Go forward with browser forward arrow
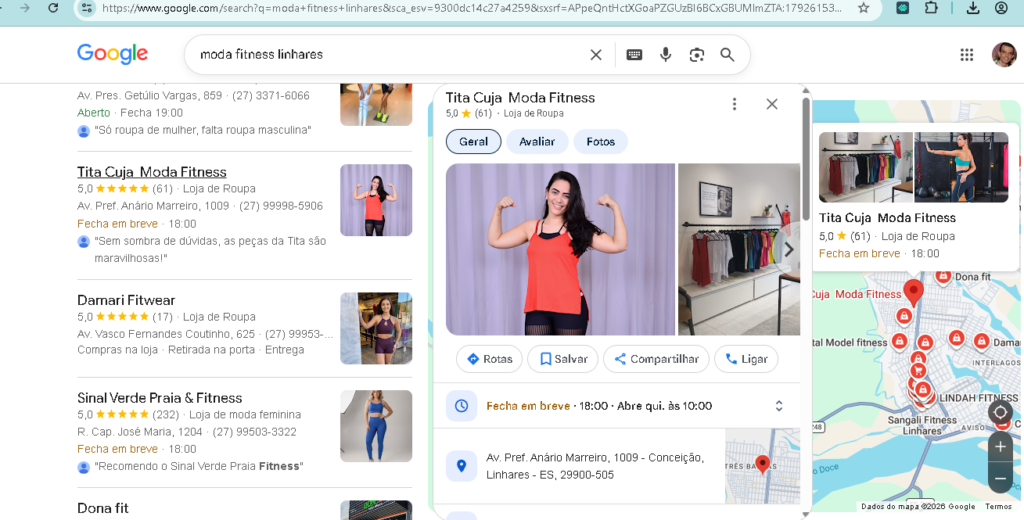The width and height of the screenshot is (1024, 520). coord(25,8)
